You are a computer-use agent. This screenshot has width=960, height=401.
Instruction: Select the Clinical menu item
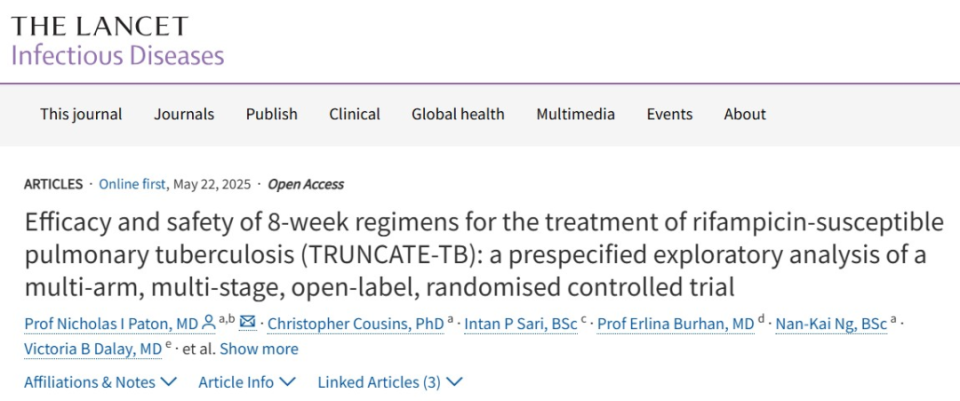coord(355,114)
